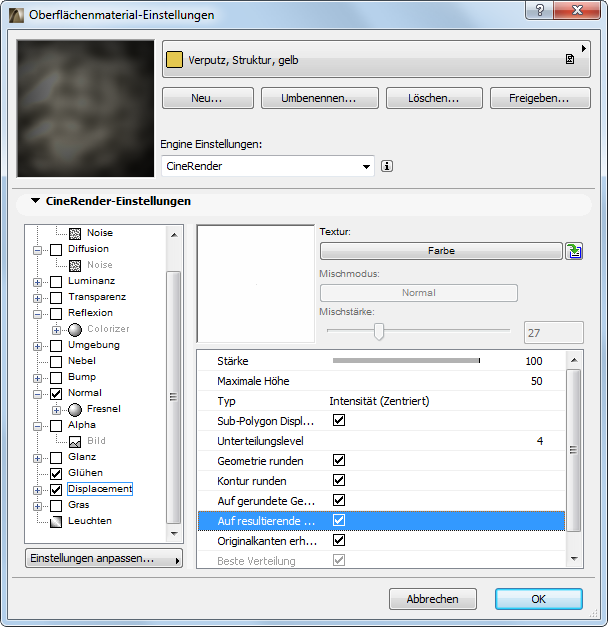Expand the Luminanz tree node
608x627 pixels.
[x=38, y=282]
